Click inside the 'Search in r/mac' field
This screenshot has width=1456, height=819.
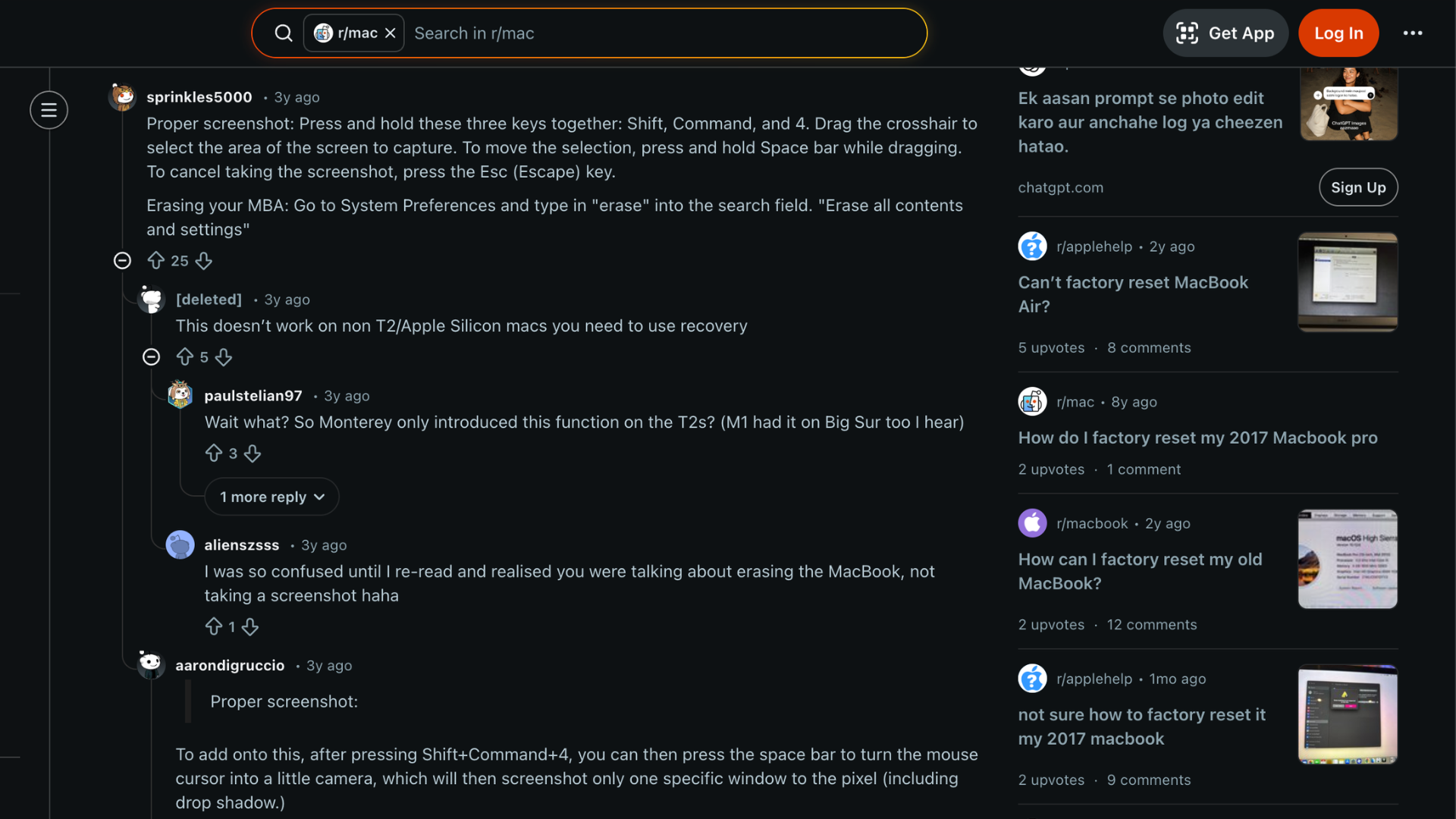coord(607,33)
